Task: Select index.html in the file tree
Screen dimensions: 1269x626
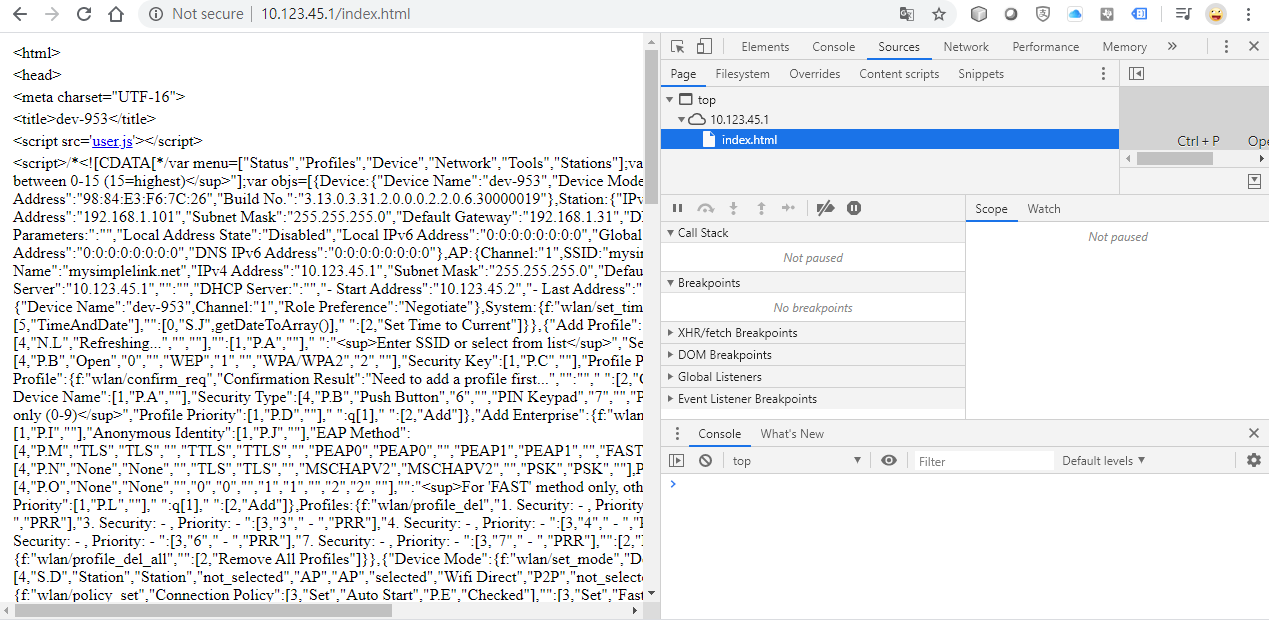Action: coord(890,140)
